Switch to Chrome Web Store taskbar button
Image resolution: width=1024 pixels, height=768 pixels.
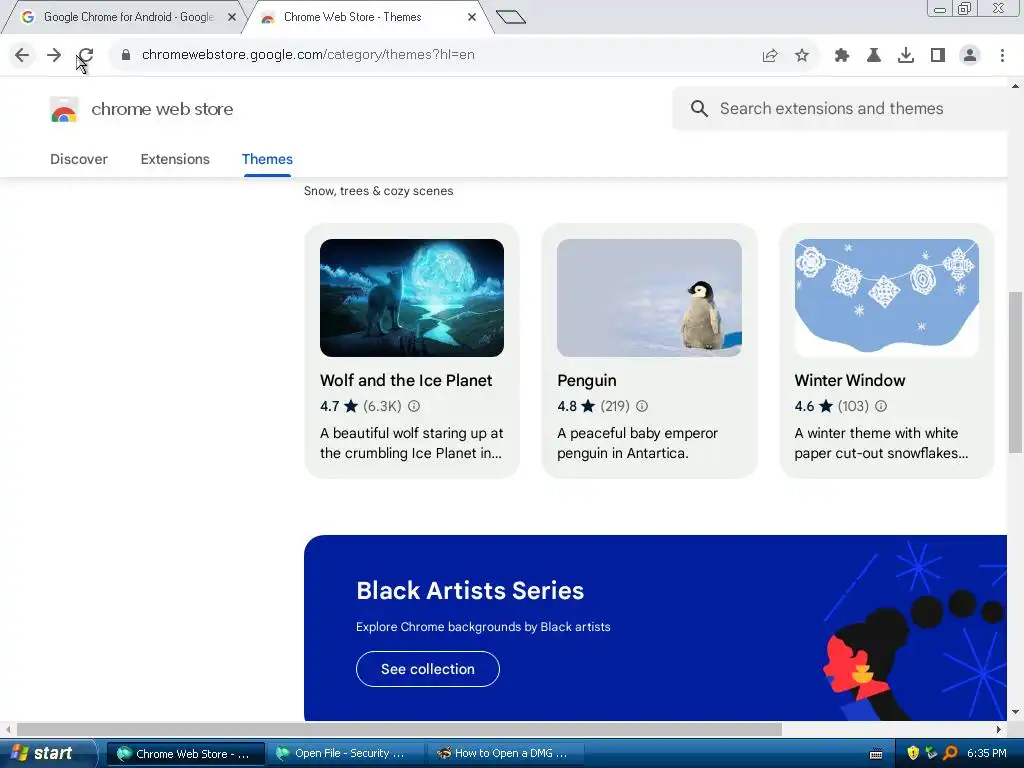point(185,754)
